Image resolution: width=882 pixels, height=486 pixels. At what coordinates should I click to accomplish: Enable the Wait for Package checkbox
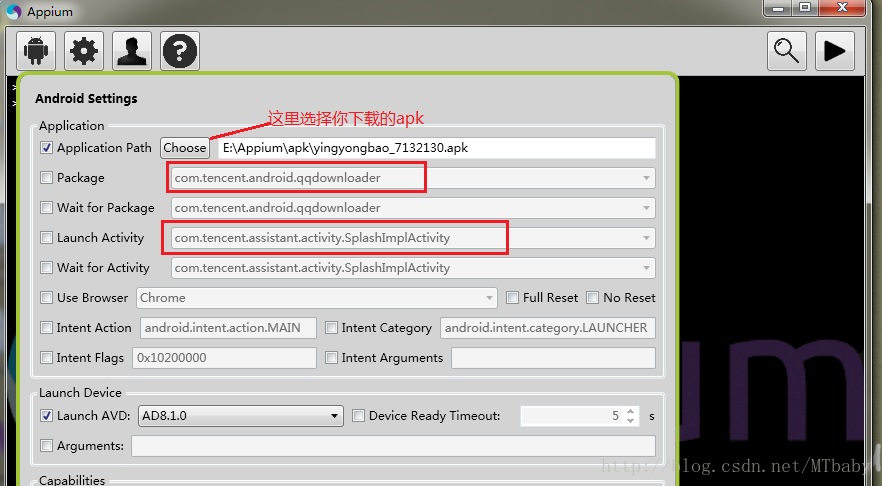click(x=47, y=208)
